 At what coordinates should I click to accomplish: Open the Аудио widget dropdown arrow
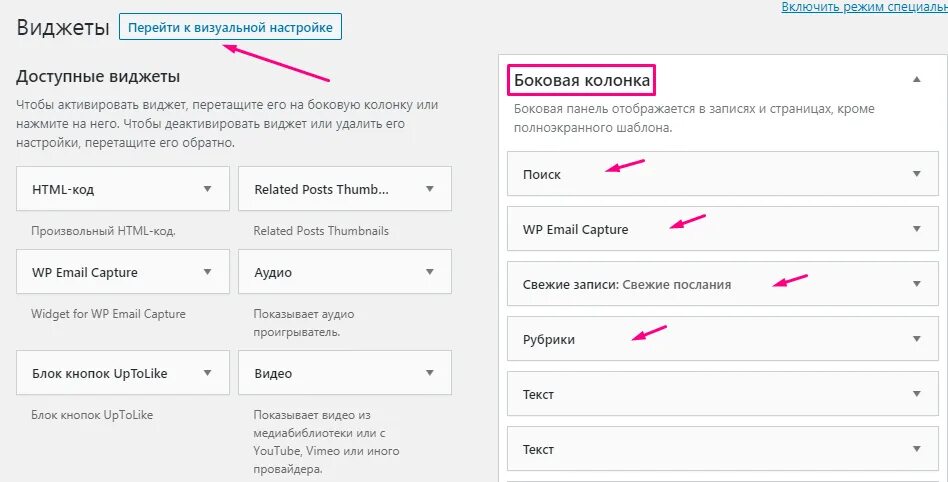pos(430,272)
